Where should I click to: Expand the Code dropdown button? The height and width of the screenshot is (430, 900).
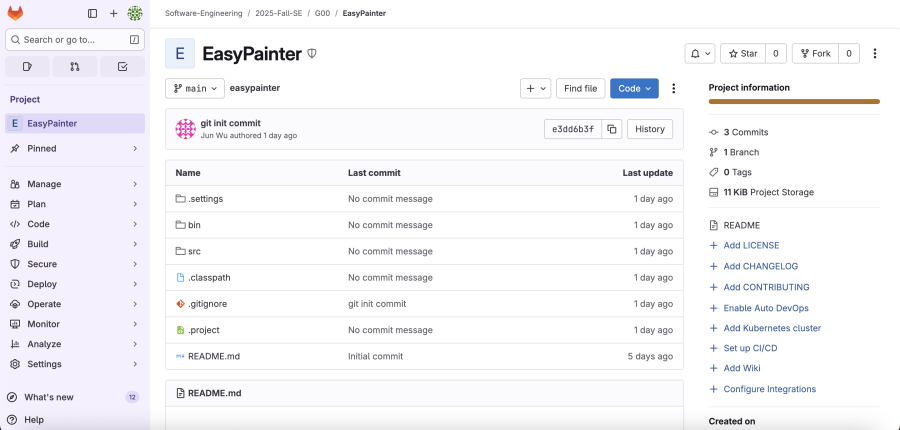[x=634, y=88]
